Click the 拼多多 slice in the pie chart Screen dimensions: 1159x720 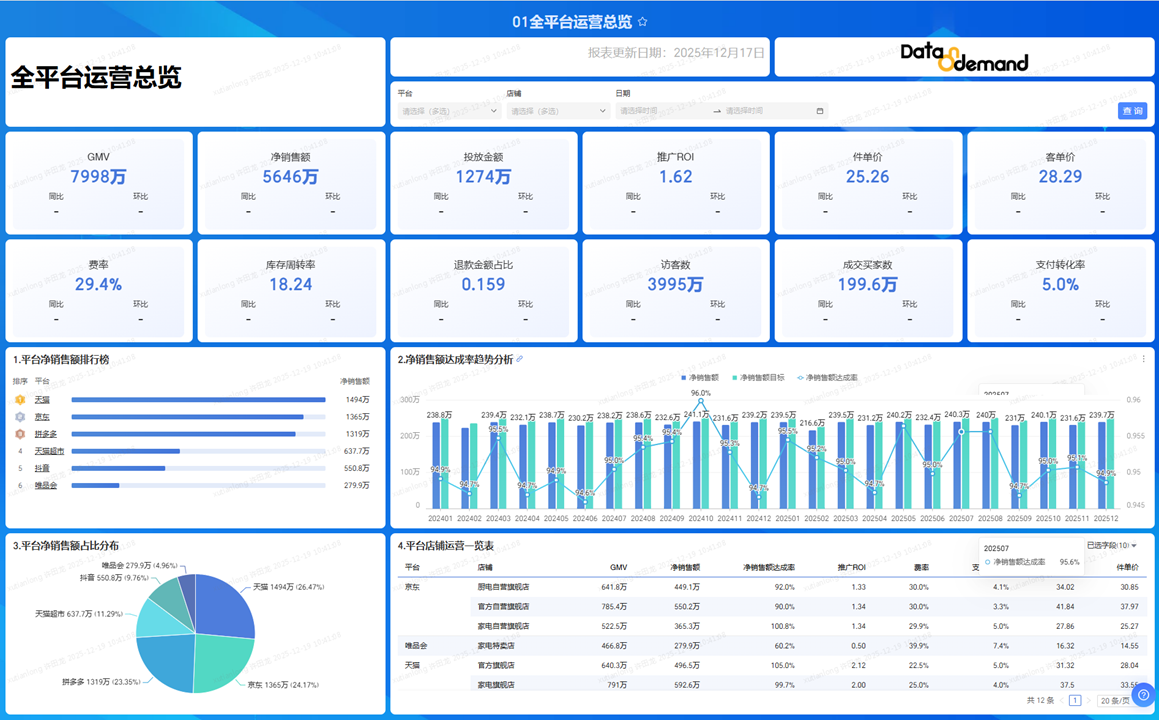(x=165, y=660)
